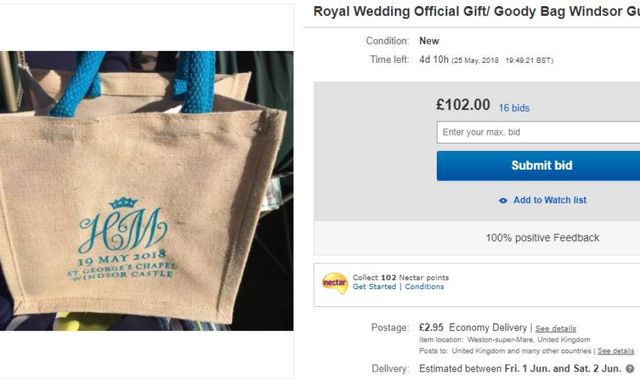
Task: Click the eye icon beside Add to Watch list
Action: [503, 200]
